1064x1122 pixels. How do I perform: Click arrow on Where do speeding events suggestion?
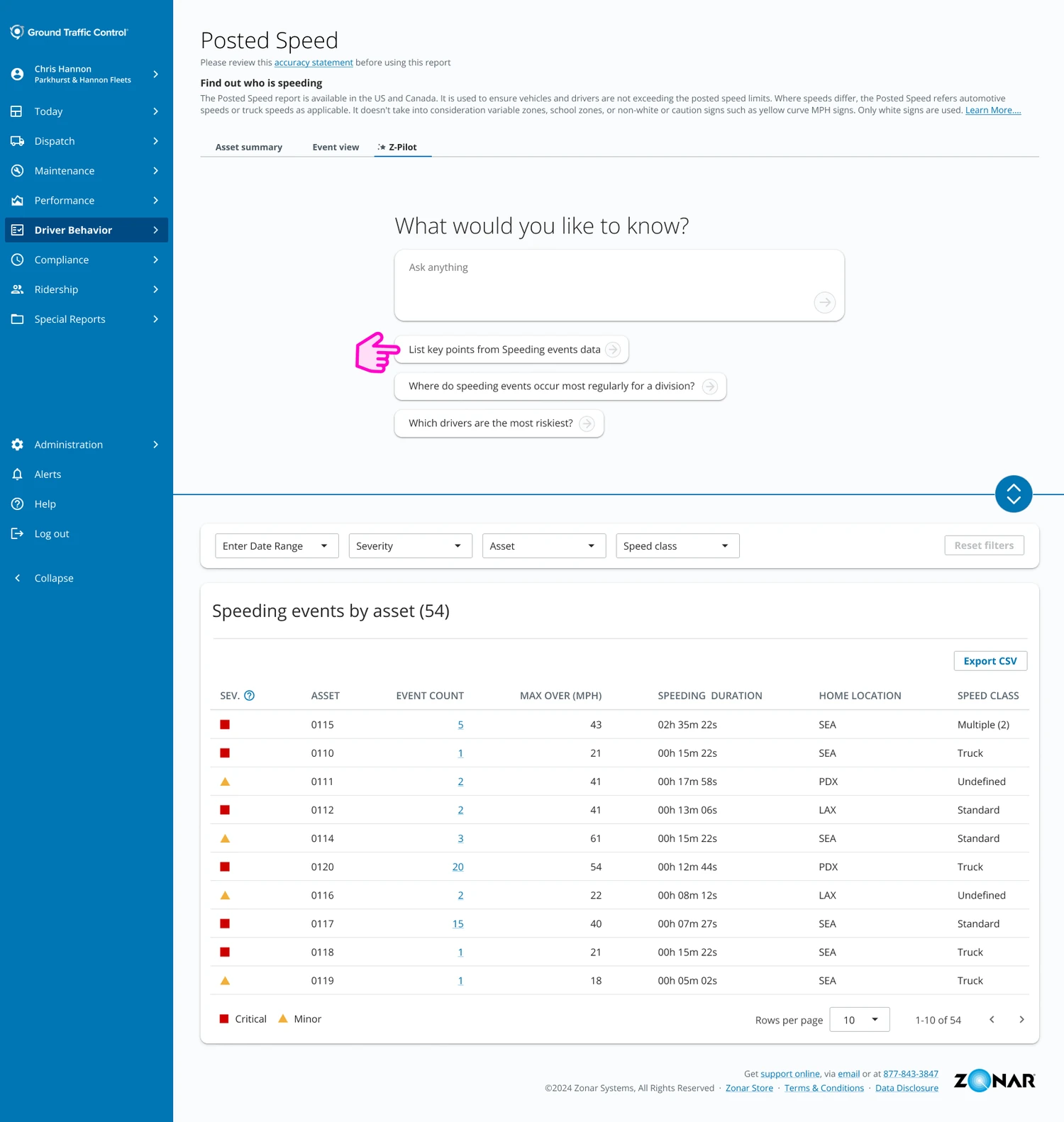tap(710, 387)
